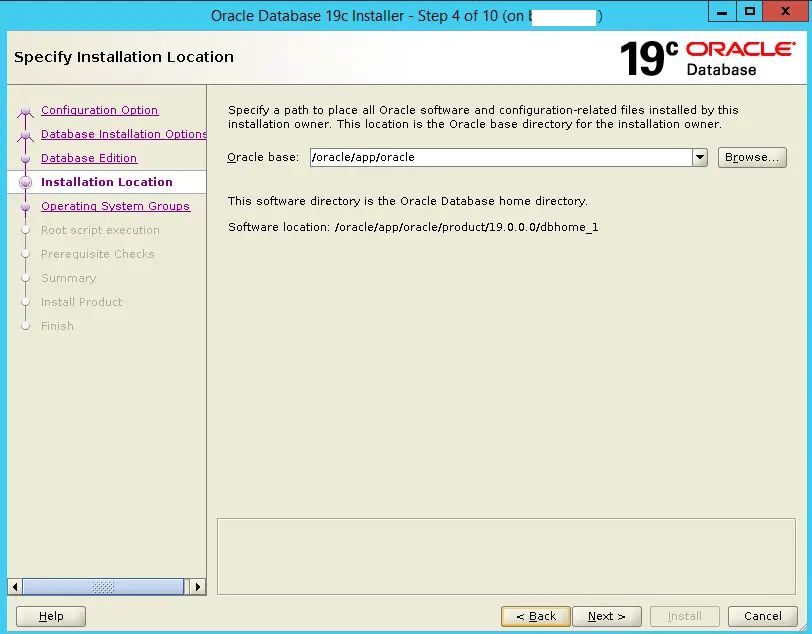Click the Oracle base path field
This screenshot has height=634, width=812.
pyautogui.click(x=501, y=157)
